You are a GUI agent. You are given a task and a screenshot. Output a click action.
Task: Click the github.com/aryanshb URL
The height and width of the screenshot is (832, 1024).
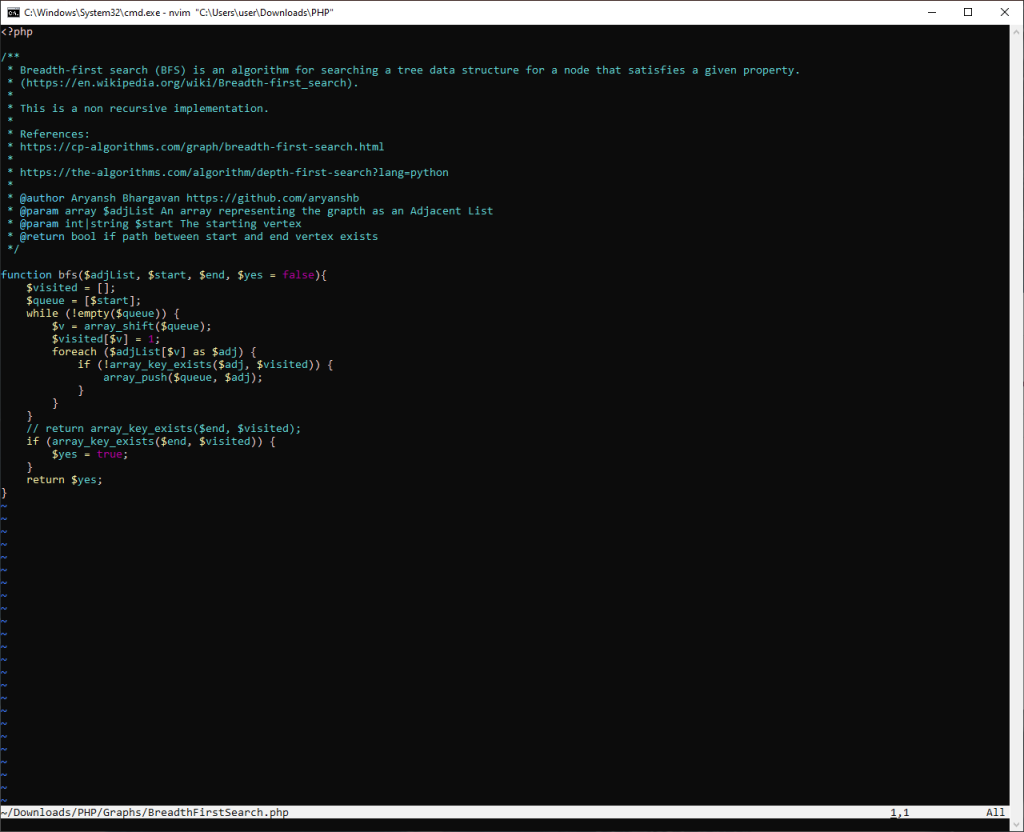(x=272, y=198)
